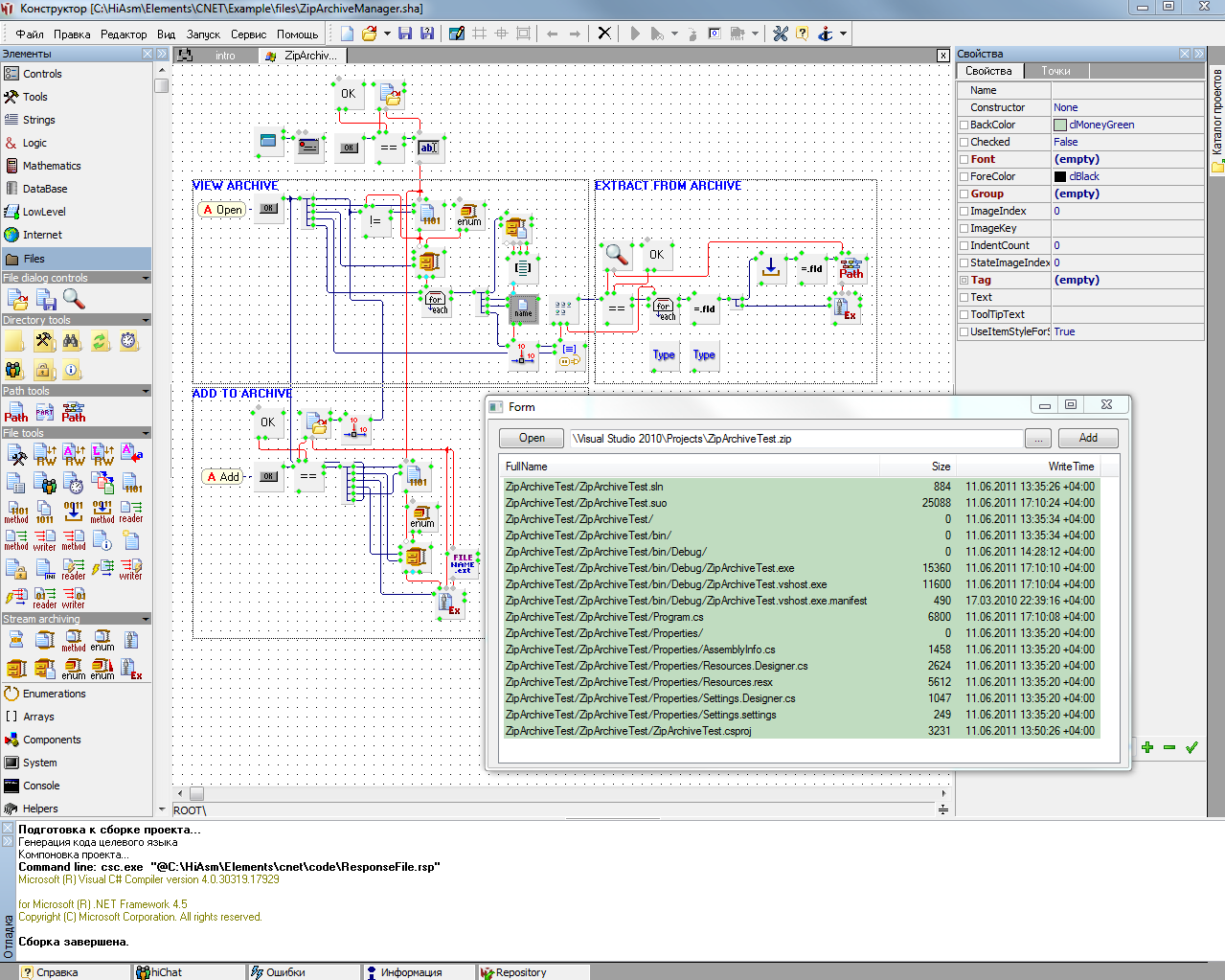Collapse the Directory tools palette section

[x=146, y=320]
